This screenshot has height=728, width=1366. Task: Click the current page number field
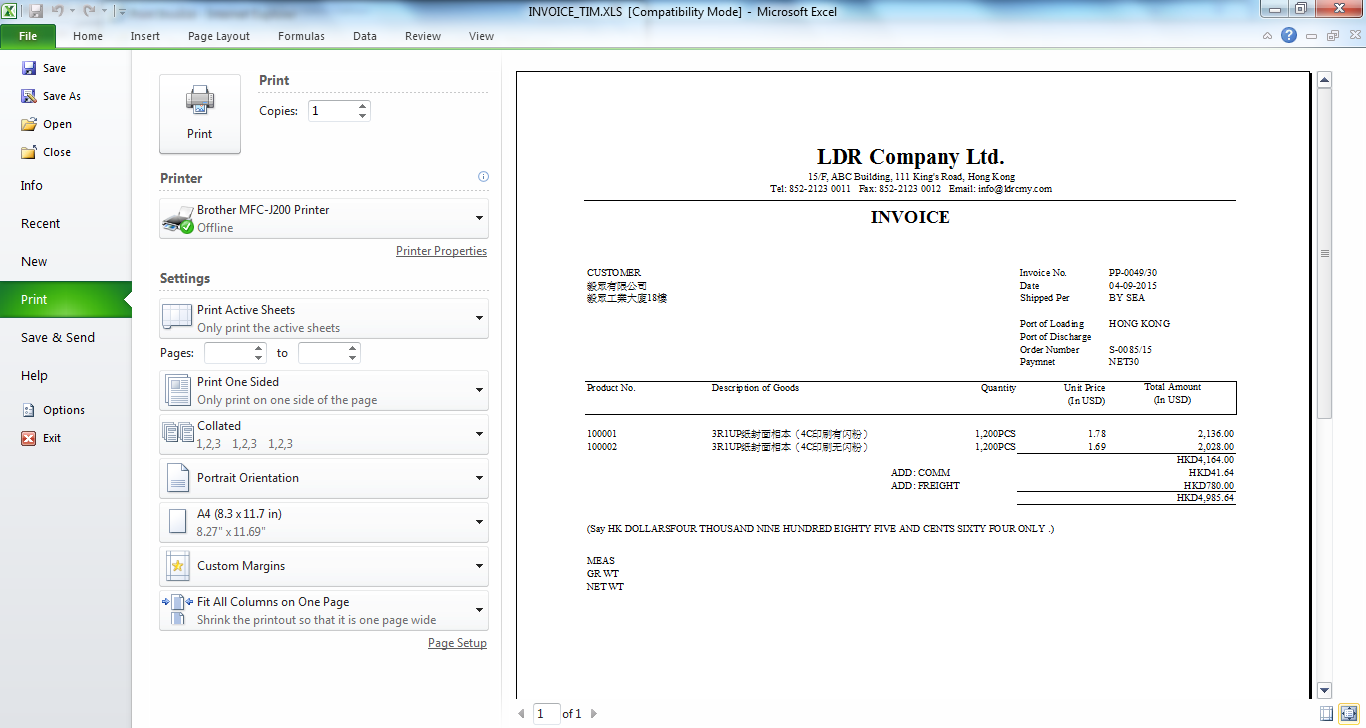click(547, 714)
